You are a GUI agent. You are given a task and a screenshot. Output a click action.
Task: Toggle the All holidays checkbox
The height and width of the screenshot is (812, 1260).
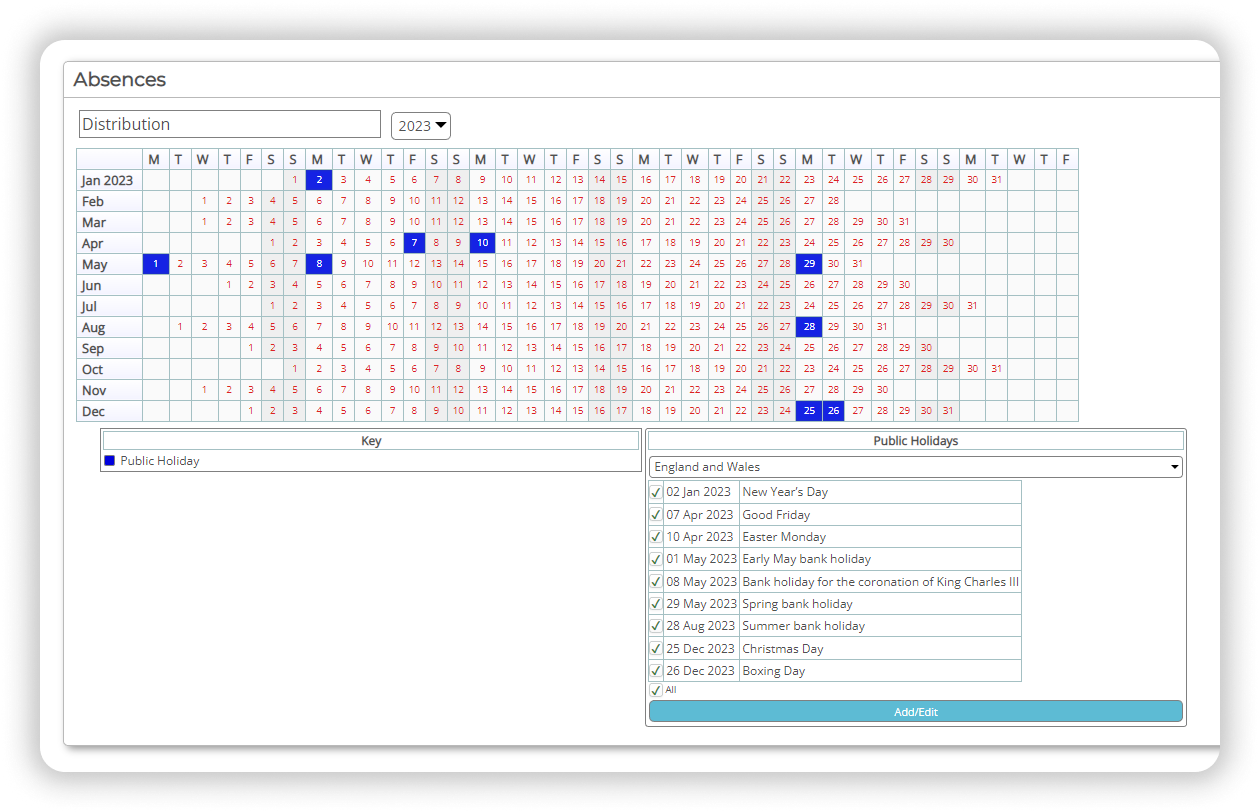(656, 689)
